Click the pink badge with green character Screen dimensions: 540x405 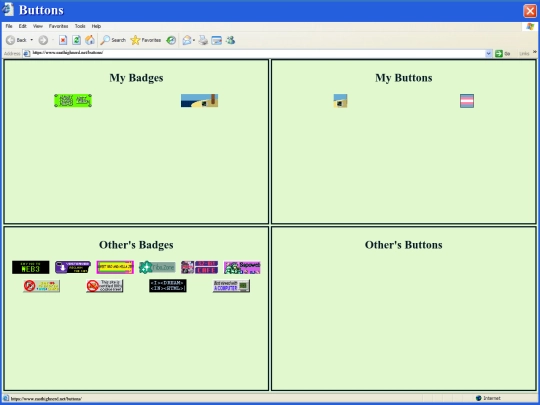coord(242,267)
